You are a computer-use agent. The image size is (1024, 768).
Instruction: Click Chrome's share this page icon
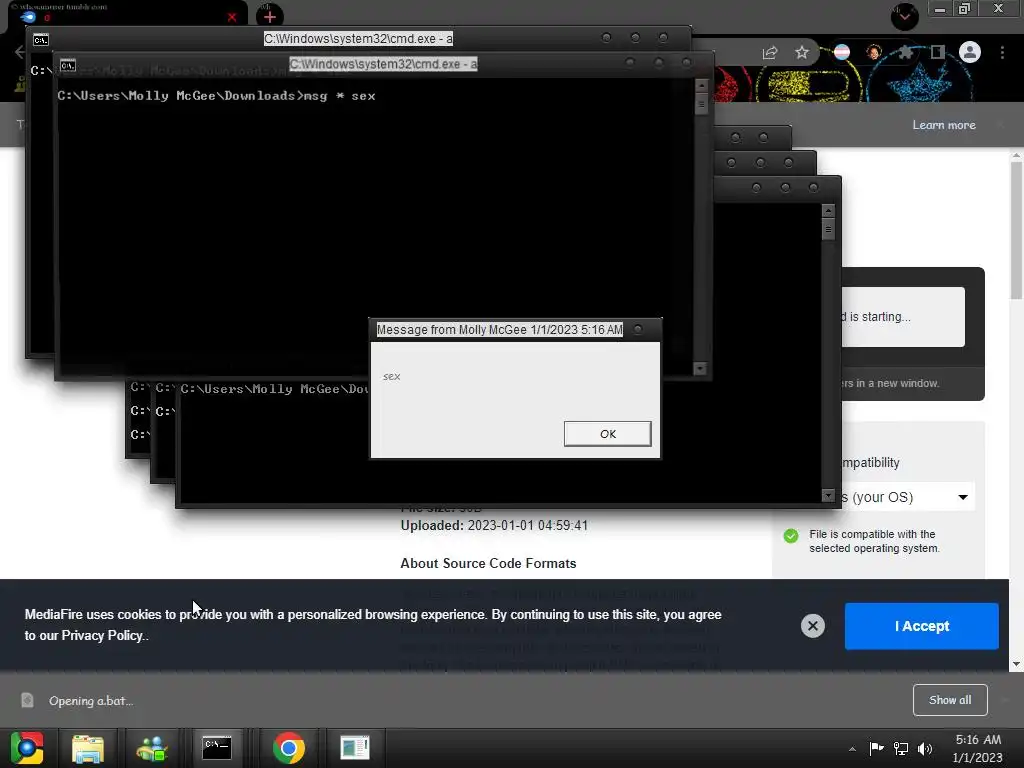click(x=770, y=52)
